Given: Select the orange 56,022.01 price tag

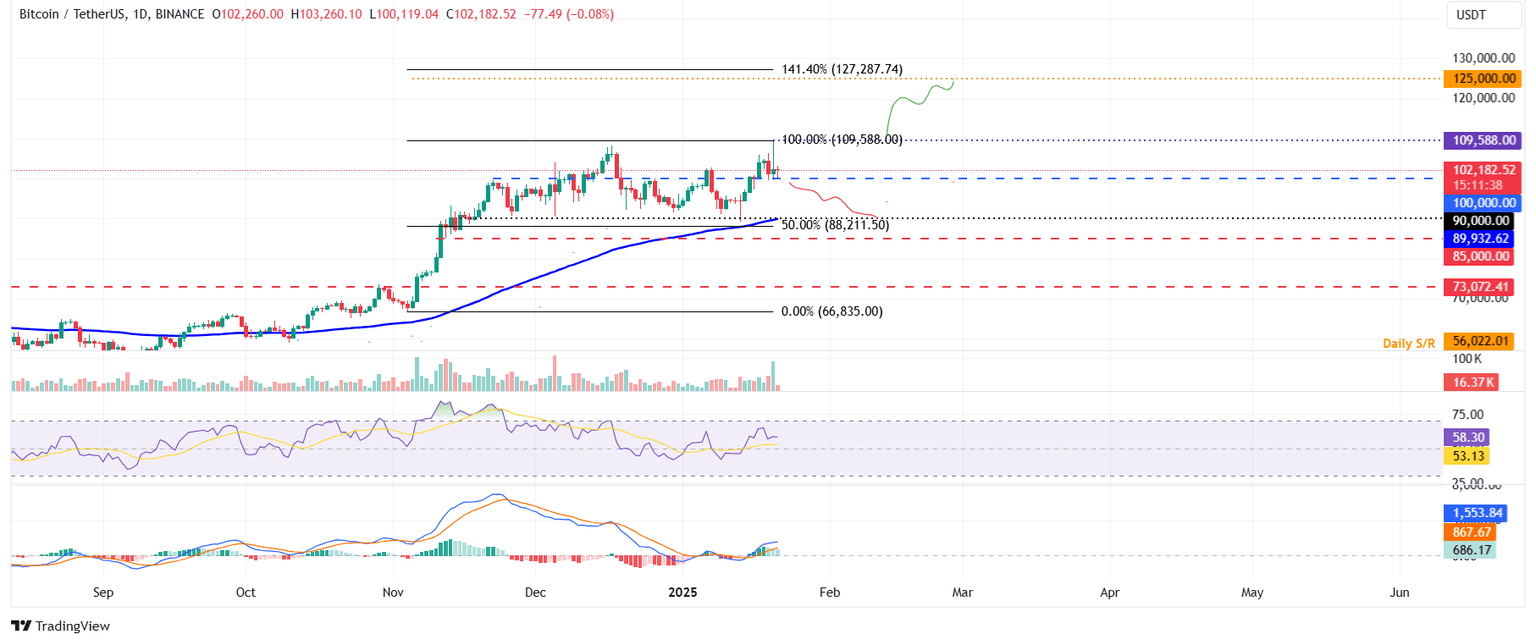Looking at the screenshot, I should (1479, 341).
